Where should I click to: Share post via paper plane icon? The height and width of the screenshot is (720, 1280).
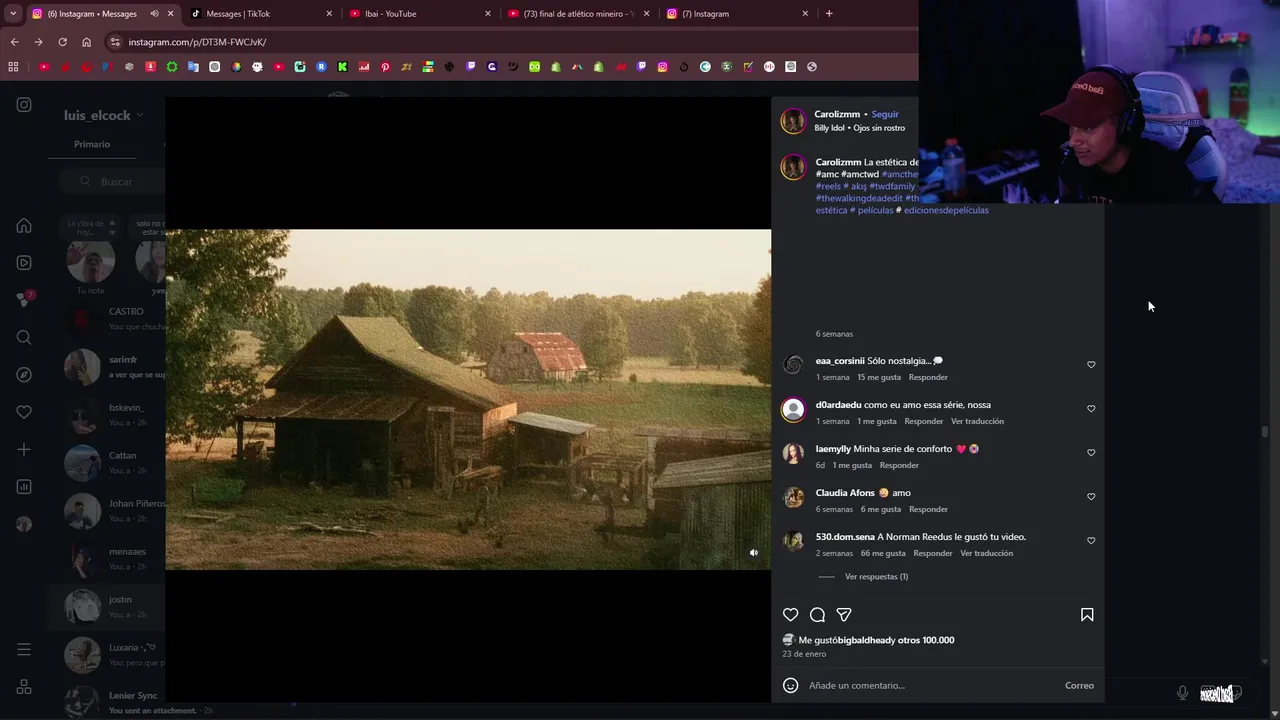click(x=844, y=615)
